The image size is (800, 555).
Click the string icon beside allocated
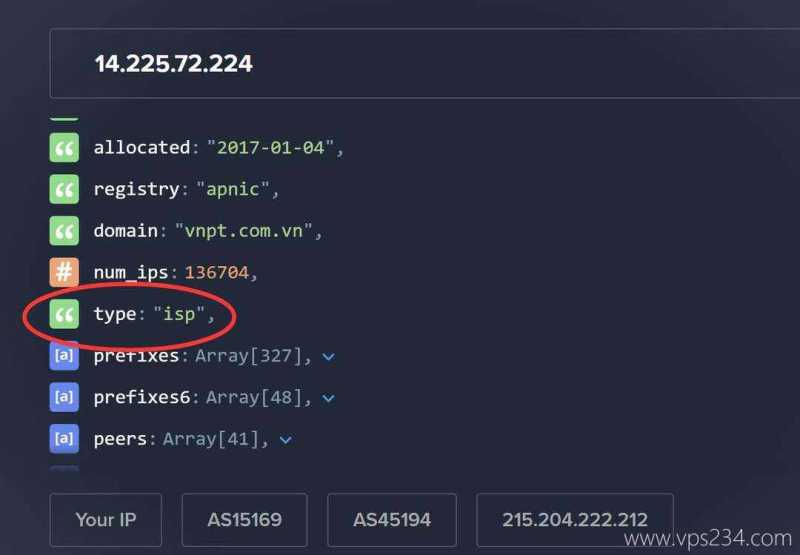[64, 147]
